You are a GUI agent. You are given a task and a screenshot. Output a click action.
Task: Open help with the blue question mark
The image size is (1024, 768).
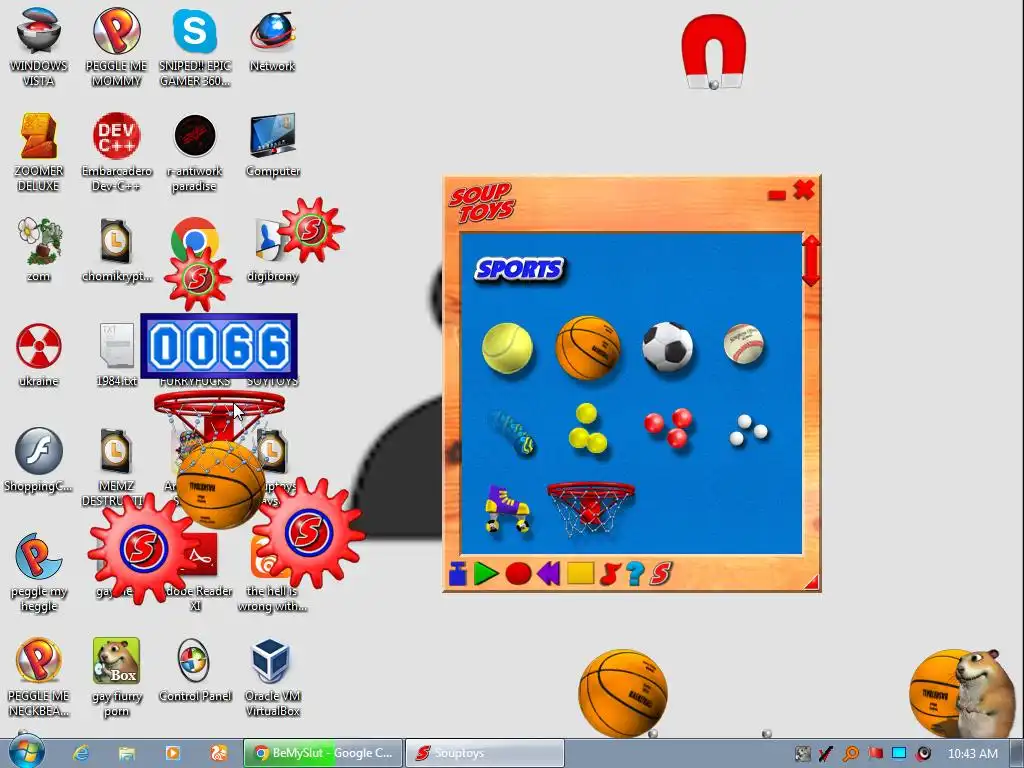(x=634, y=574)
